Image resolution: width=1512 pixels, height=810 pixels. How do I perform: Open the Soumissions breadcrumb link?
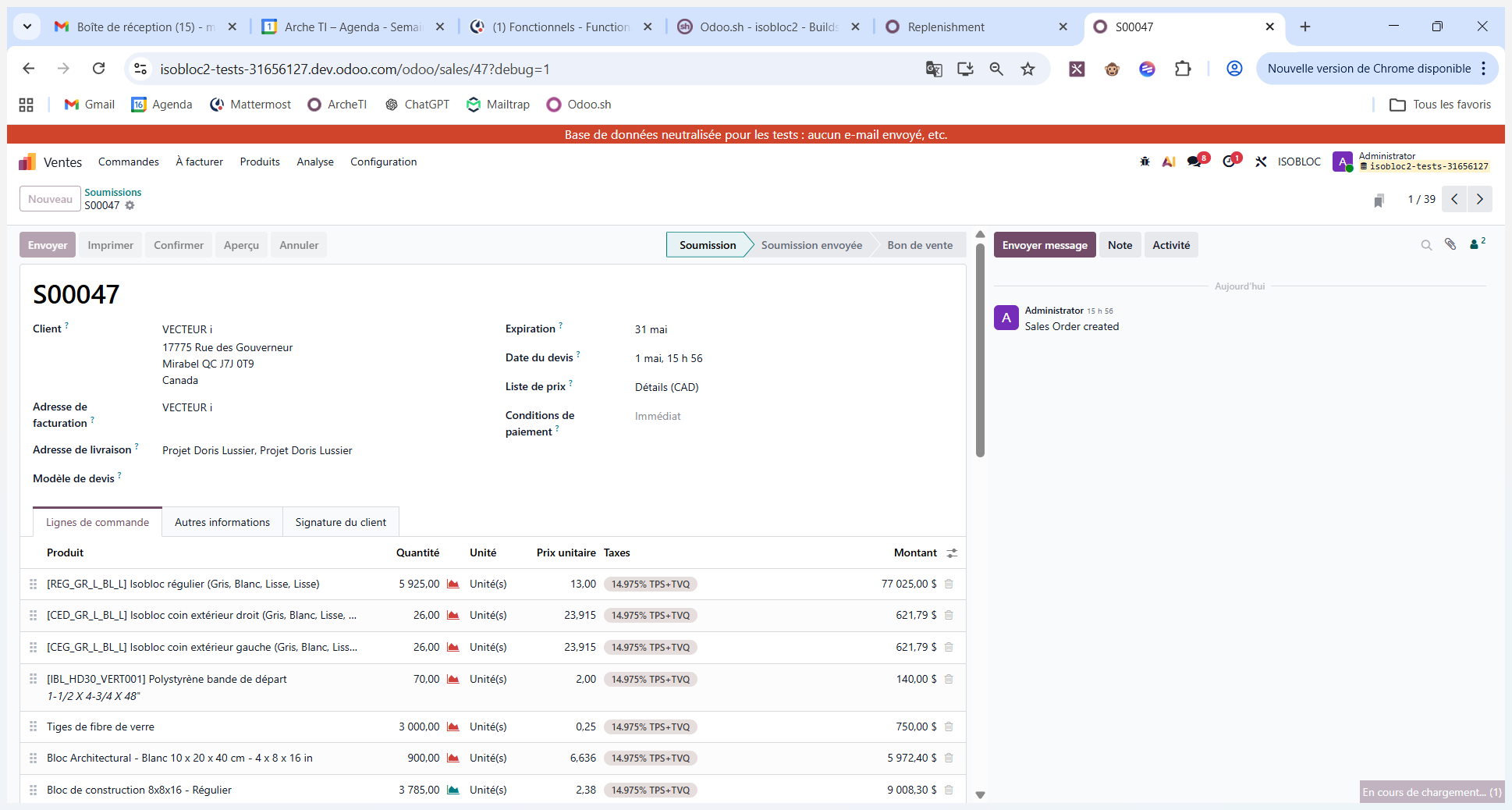[113, 192]
